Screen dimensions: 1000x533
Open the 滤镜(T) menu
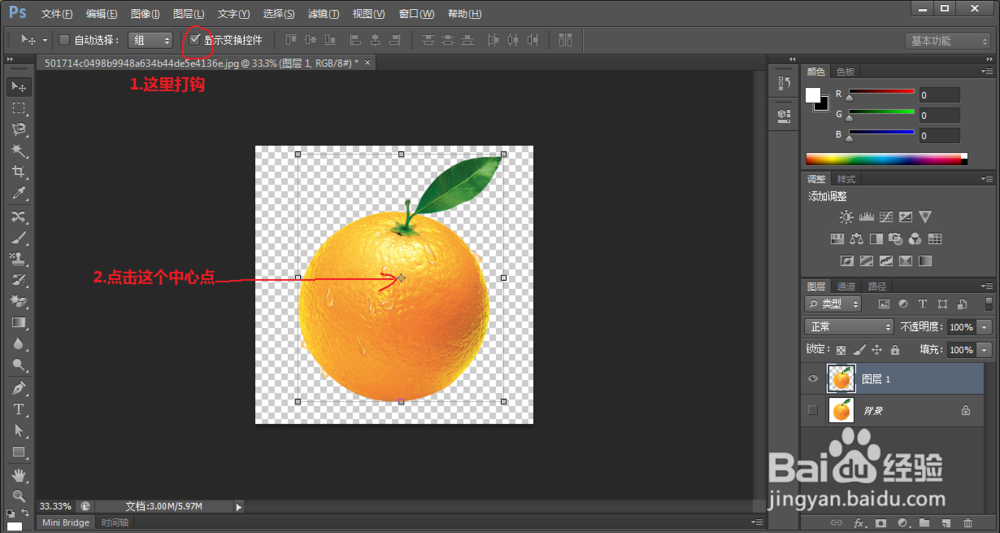[x=323, y=13]
